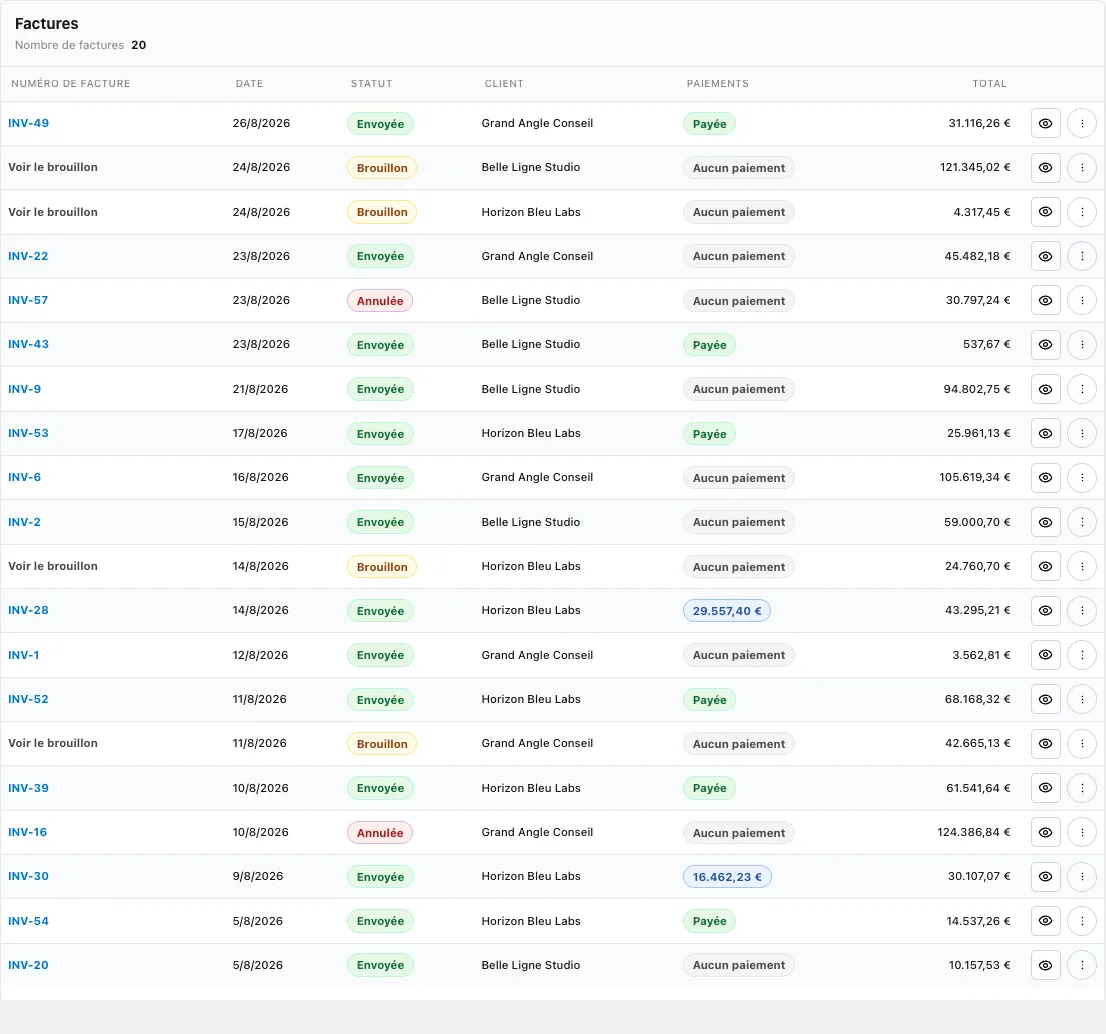1106x1034 pixels.
Task: Open the three-dot menu for INV-49
Action: pos(1082,123)
